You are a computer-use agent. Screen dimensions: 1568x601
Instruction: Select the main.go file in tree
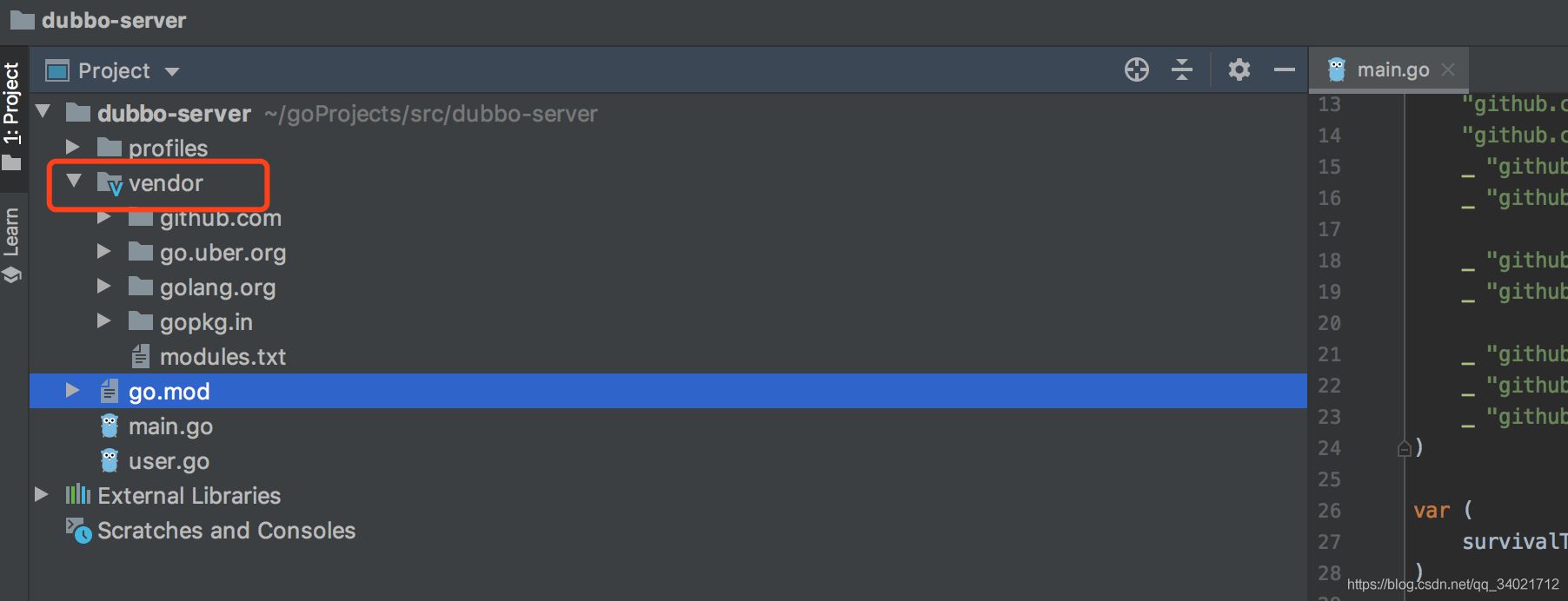pos(170,426)
